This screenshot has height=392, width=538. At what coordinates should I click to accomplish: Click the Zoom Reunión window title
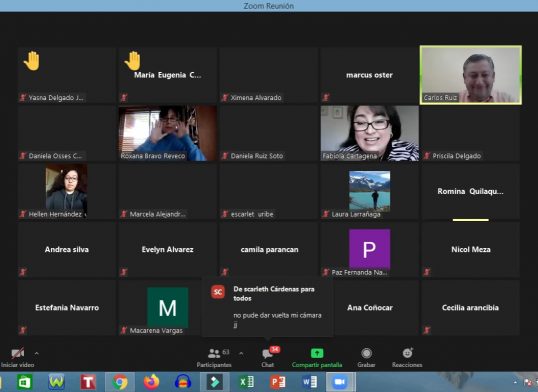click(x=269, y=6)
